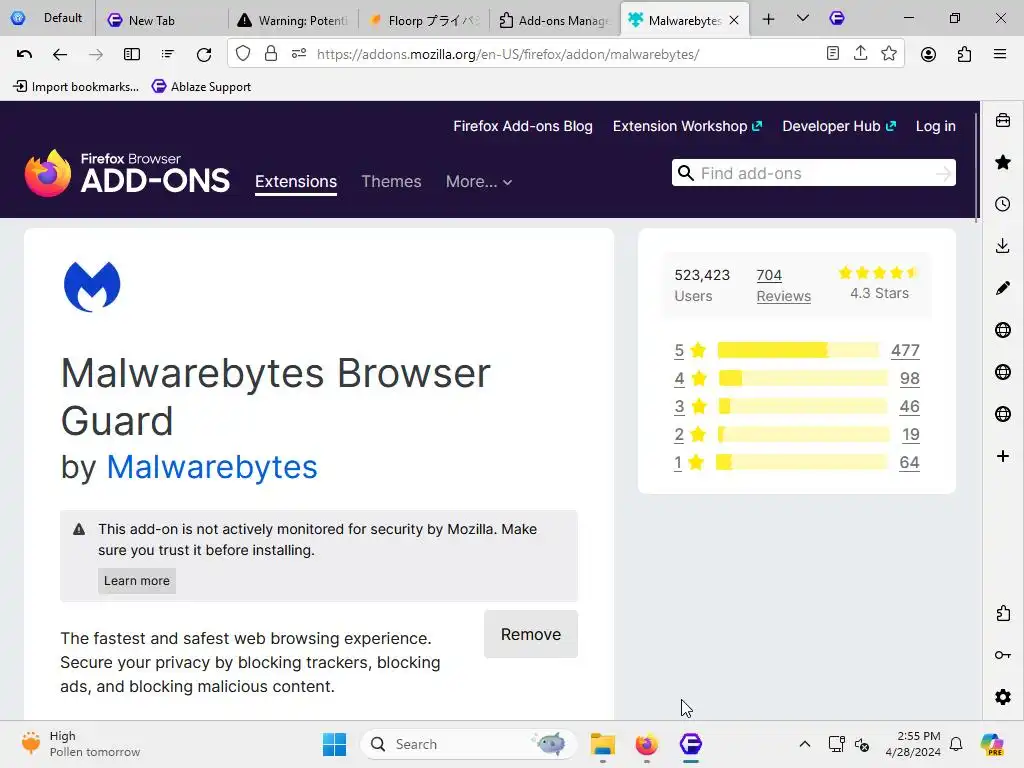The image size is (1024, 768).
Task: Reload the current page
Action: [204, 54]
